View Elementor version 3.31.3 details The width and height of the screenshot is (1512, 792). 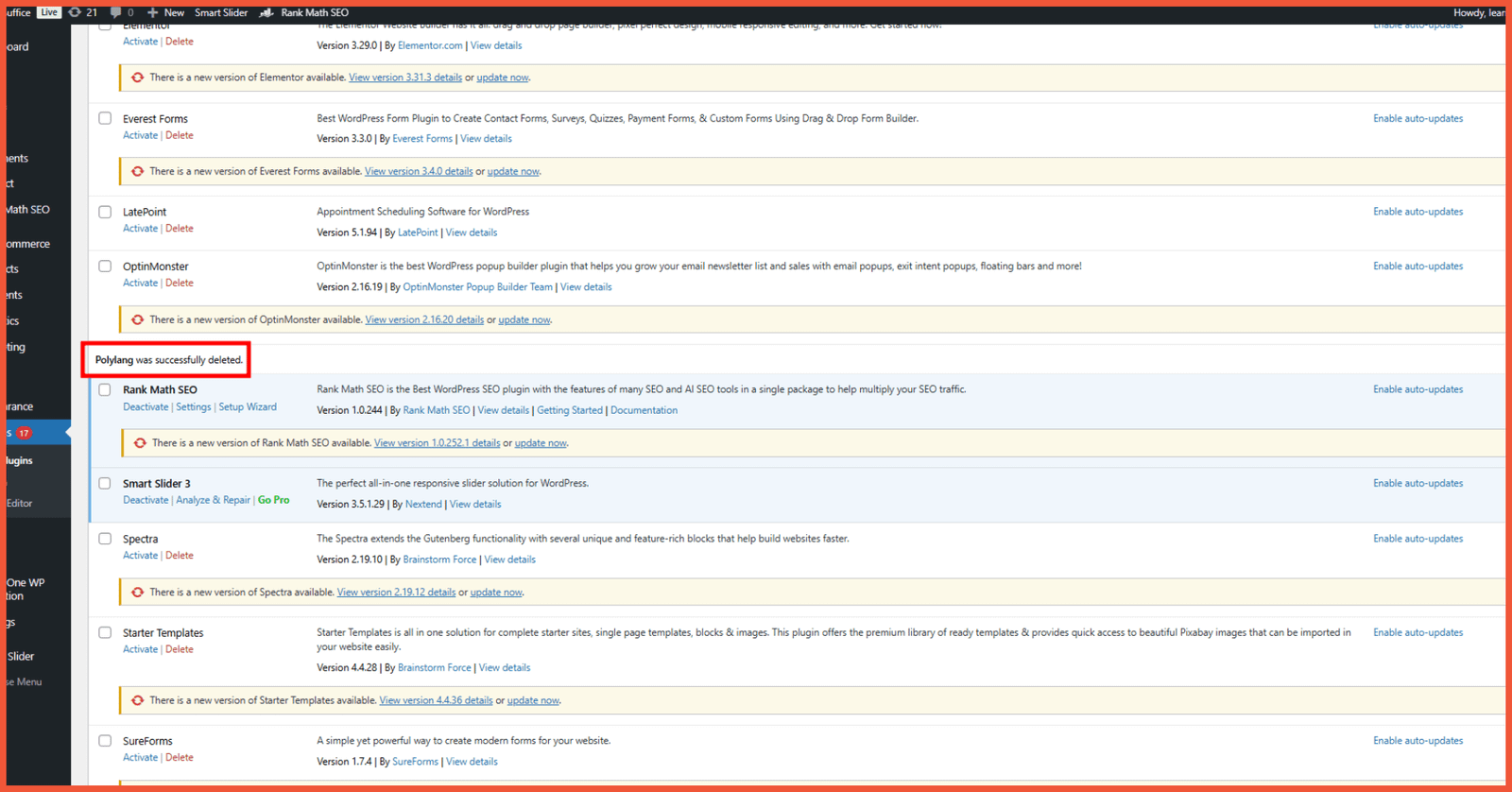[x=405, y=77]
